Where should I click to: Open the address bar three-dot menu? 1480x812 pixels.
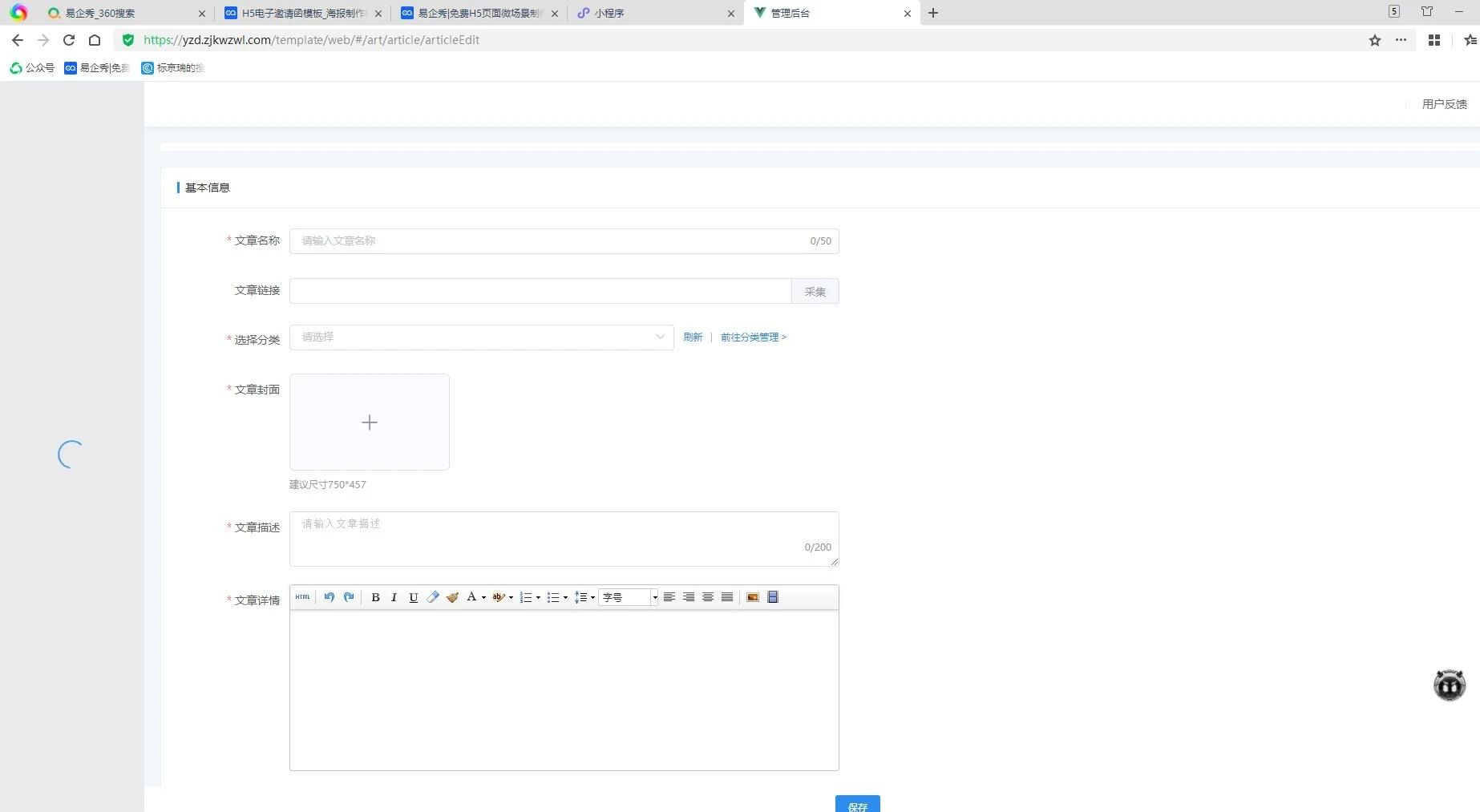click(x=1401, y=40)
